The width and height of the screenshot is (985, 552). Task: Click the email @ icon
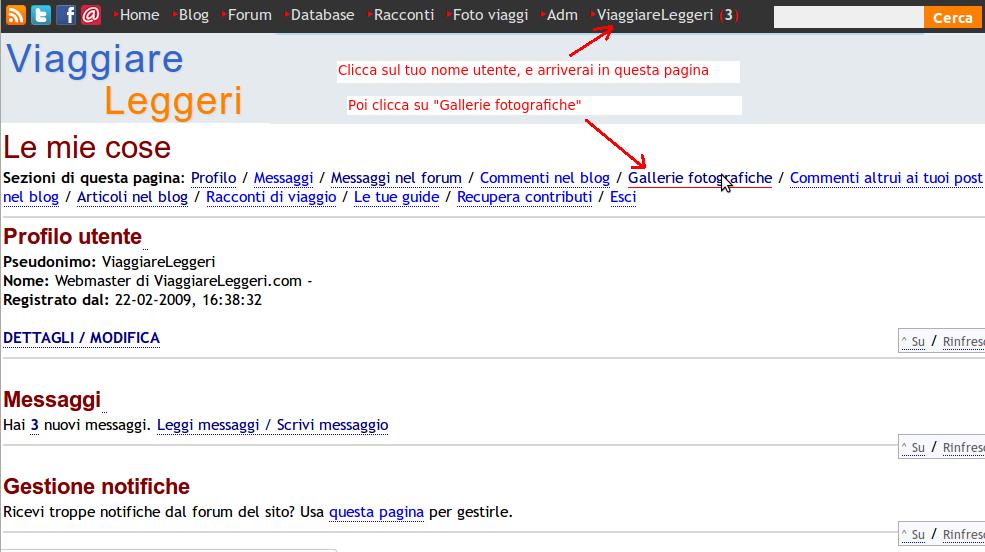pyautogui.click(x=91, y=15)
